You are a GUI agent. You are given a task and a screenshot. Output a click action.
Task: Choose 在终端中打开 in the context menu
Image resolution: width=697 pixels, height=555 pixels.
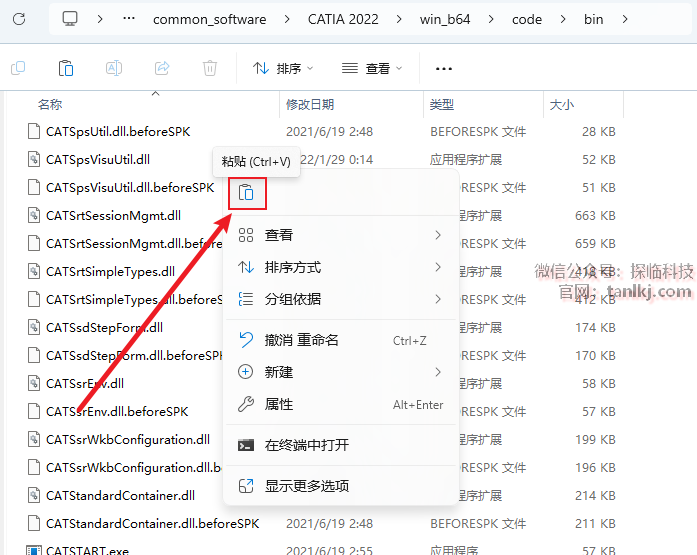coord(341,445)
